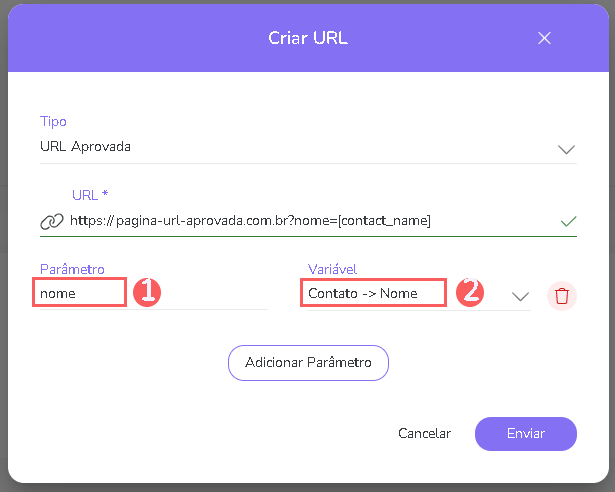615x492 pixels.
Task: Close the Criar URL dialog
Action: point(544,38)
